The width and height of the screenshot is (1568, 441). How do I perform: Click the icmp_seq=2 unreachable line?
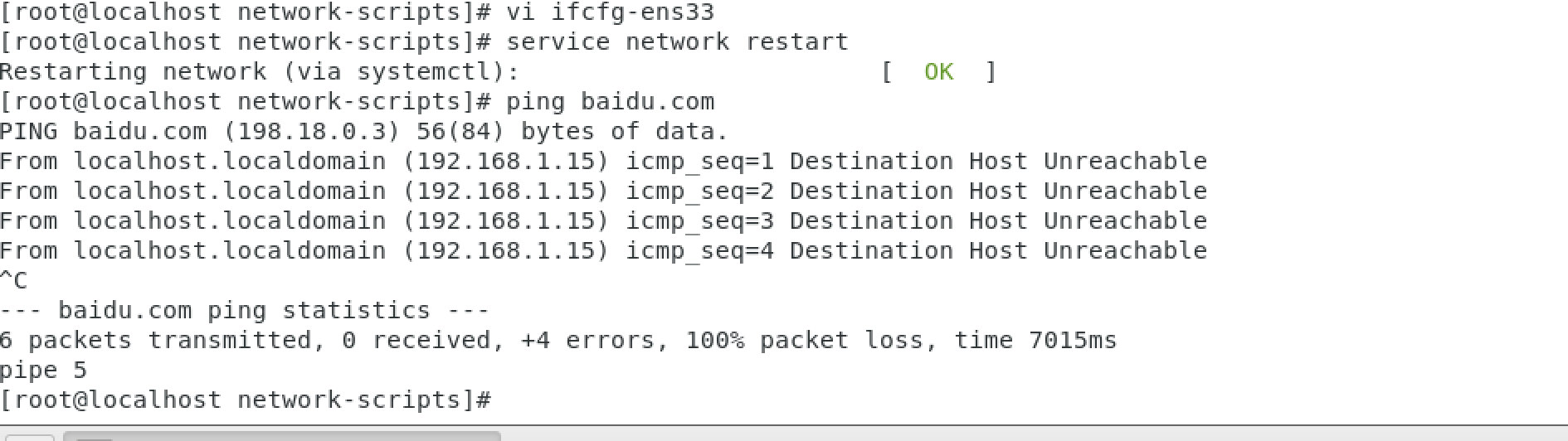(603, 191)
